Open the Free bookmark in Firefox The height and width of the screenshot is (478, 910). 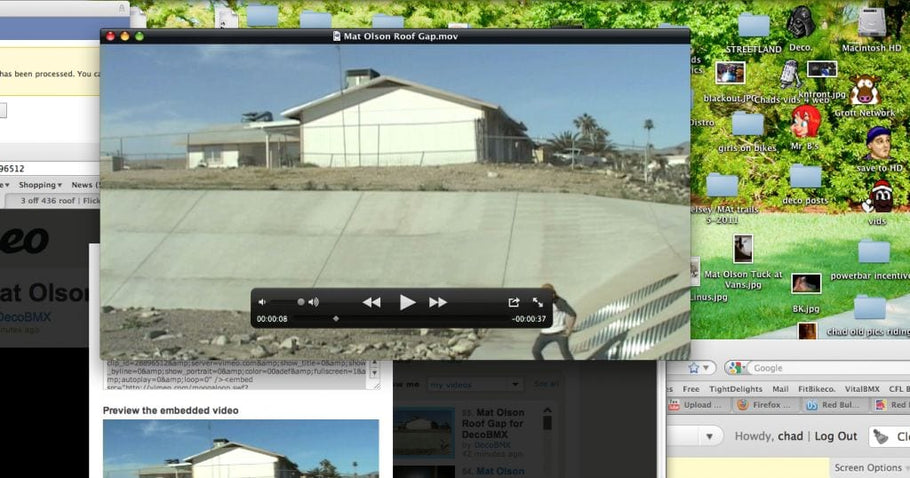coord(691,389)
